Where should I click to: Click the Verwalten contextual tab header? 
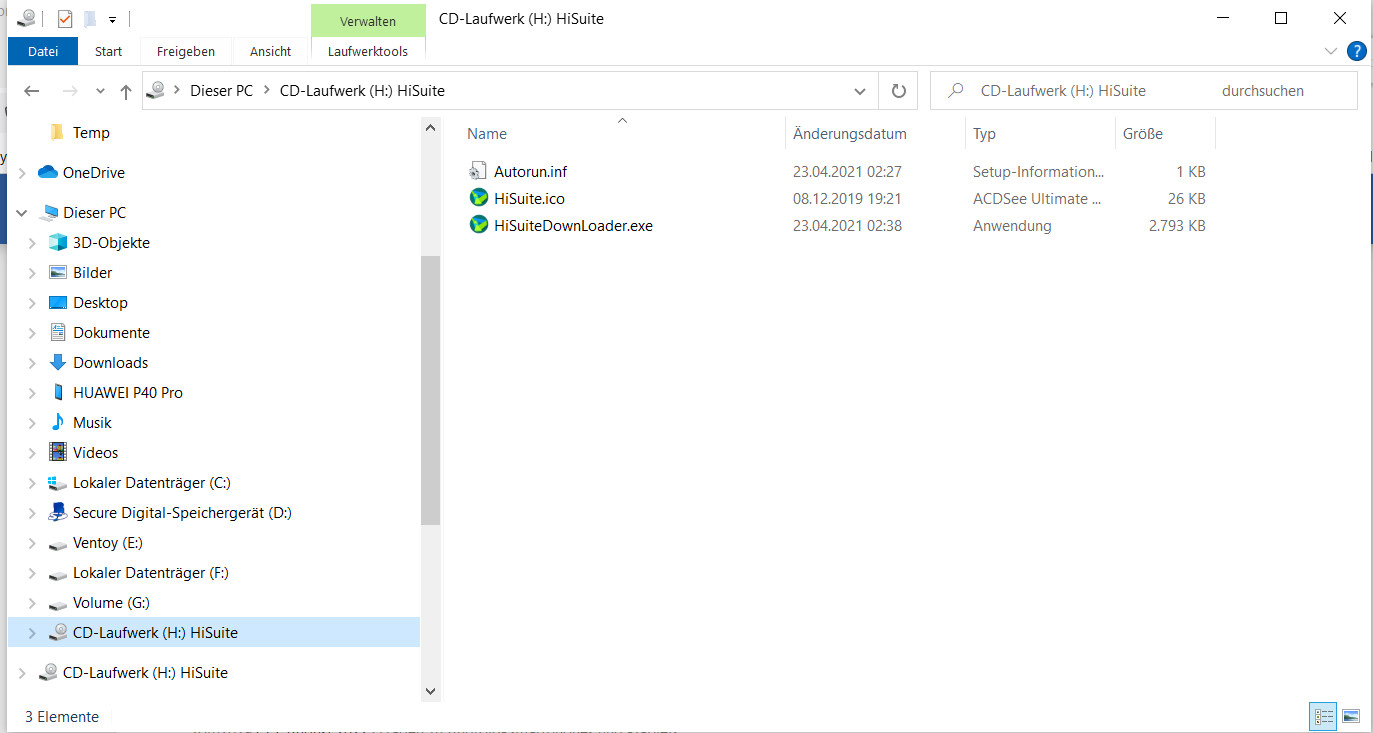(368, 21)
